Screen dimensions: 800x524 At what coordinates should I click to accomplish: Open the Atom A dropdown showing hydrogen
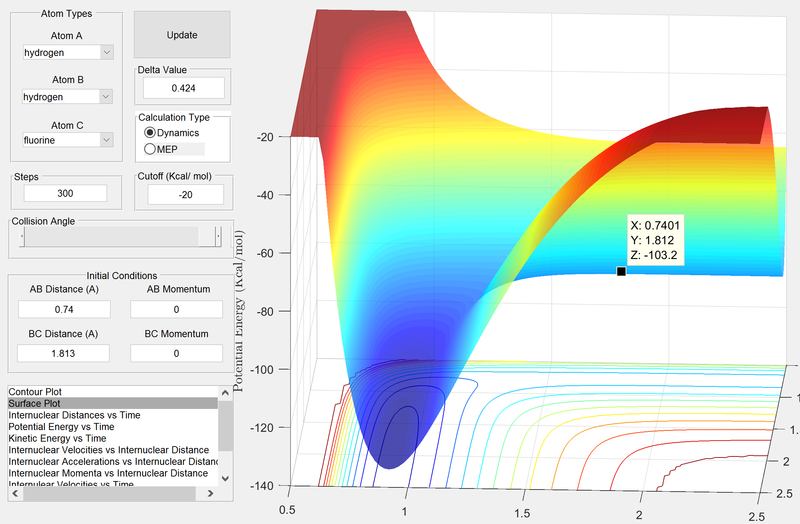click(x=68, y=53)
